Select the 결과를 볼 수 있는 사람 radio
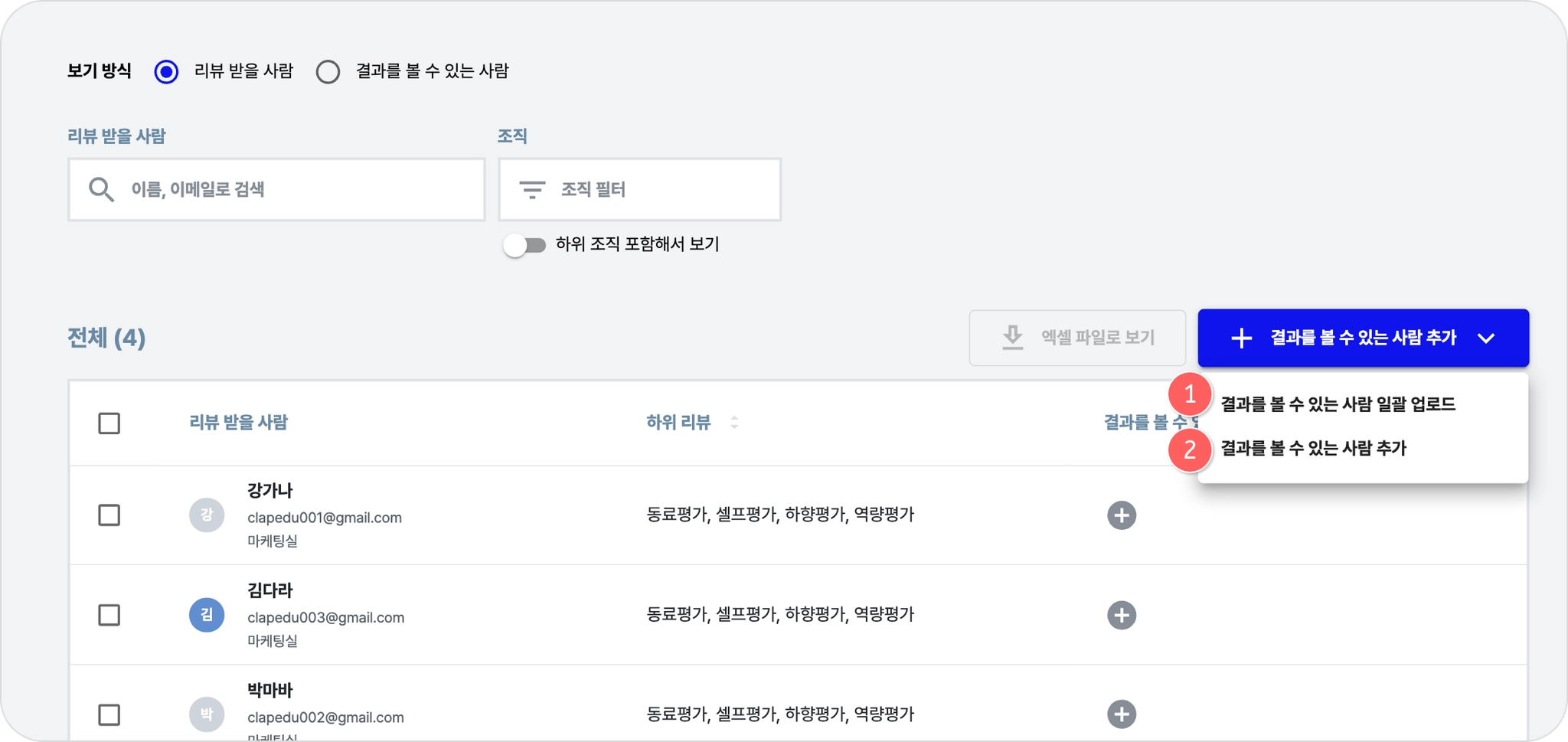1568x742 pixels. (328, 72)
